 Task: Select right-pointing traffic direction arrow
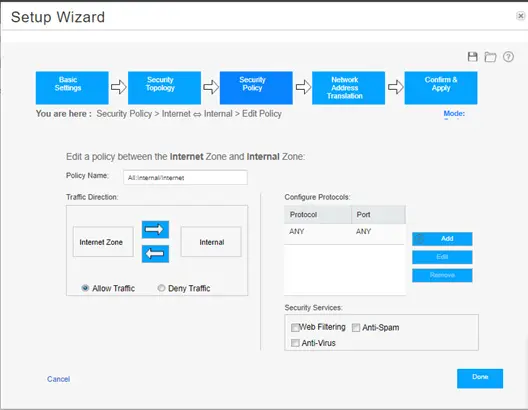click(155, 230)
